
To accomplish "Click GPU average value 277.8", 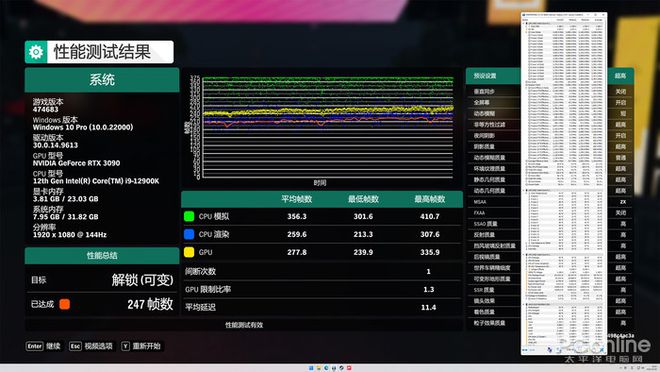I will [x=297, y=252].
